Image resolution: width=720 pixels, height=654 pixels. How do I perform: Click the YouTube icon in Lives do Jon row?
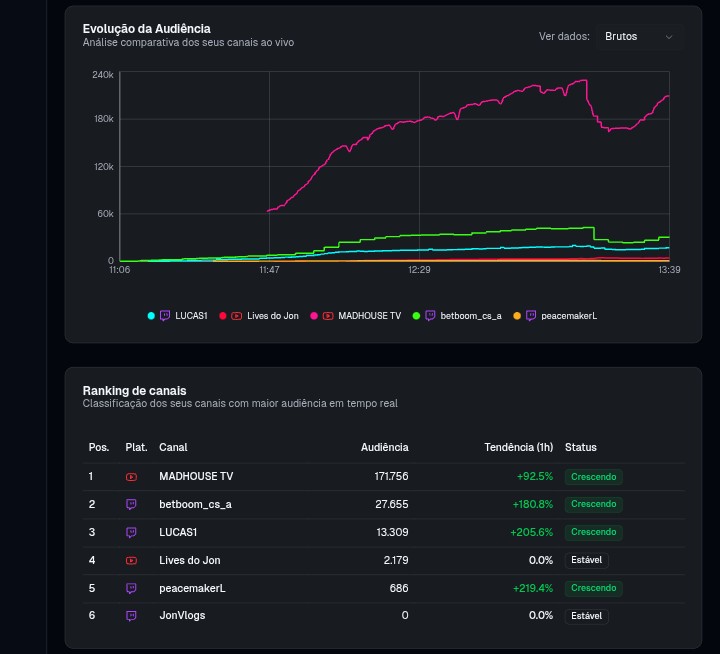(131, 560)
